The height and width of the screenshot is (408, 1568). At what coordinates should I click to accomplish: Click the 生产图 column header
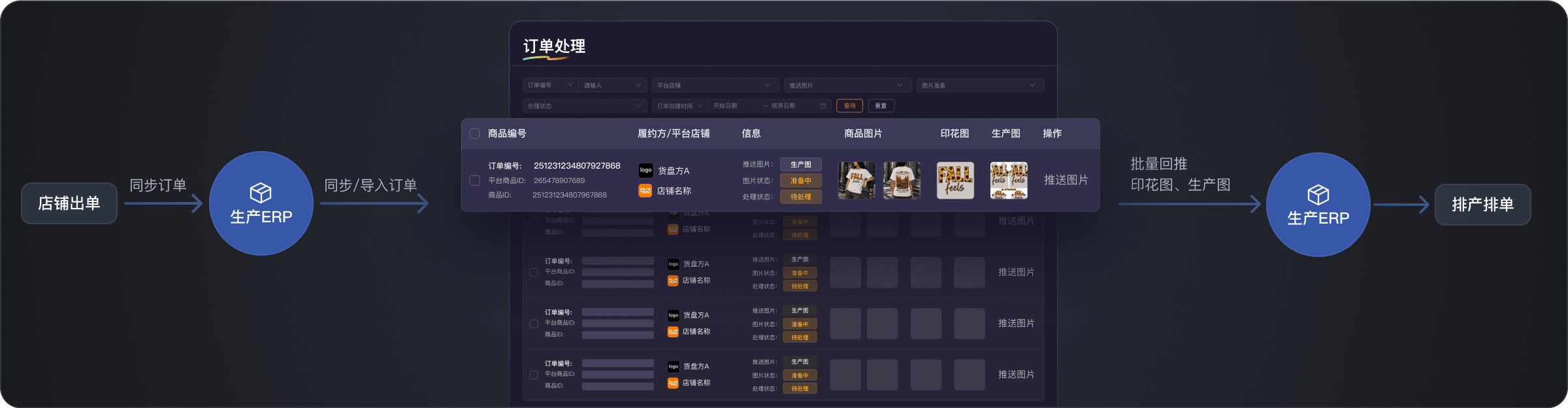pyautogui.click(x=1005, y=133)
